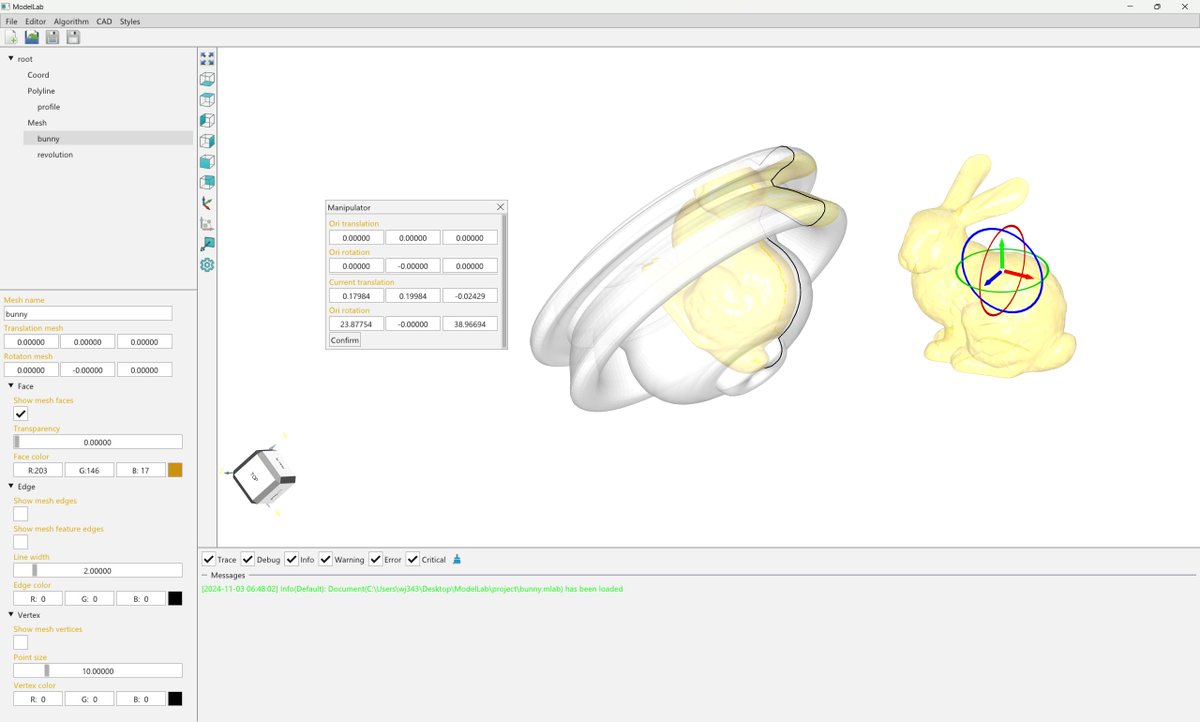Open the Styles menu

(x=130, y=21)
